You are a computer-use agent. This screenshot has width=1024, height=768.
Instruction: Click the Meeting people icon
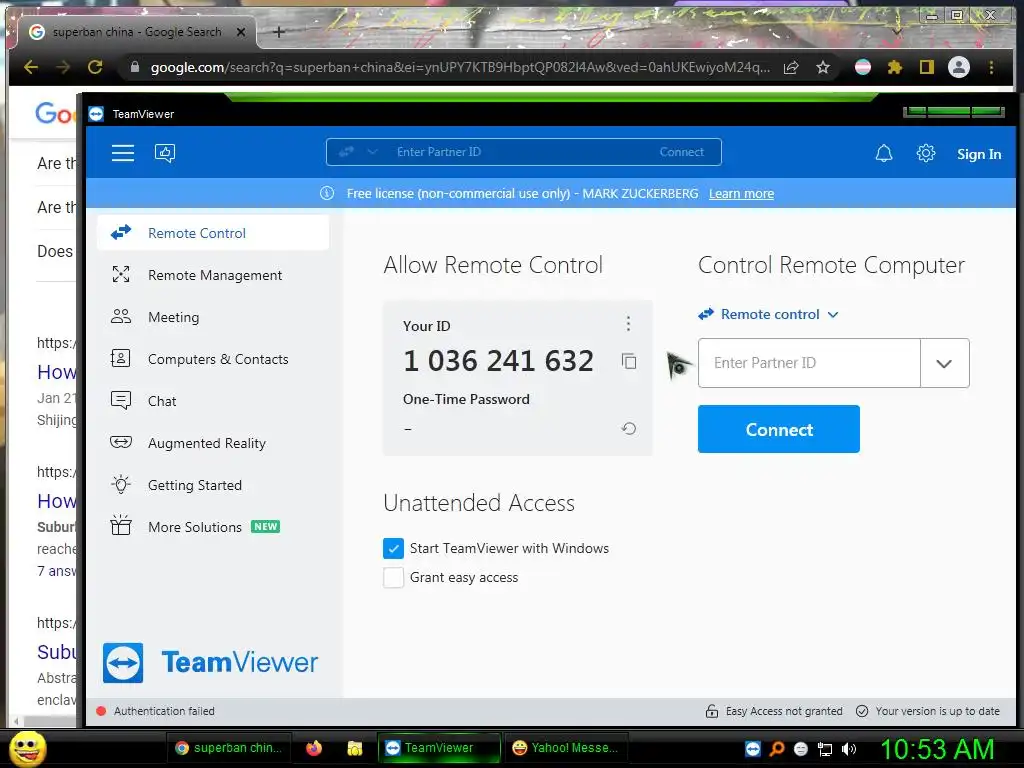click(x=121, y=316)
